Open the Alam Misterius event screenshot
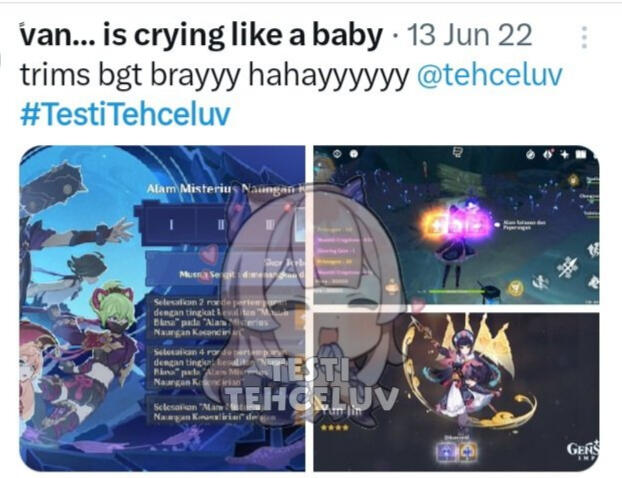 162,308
